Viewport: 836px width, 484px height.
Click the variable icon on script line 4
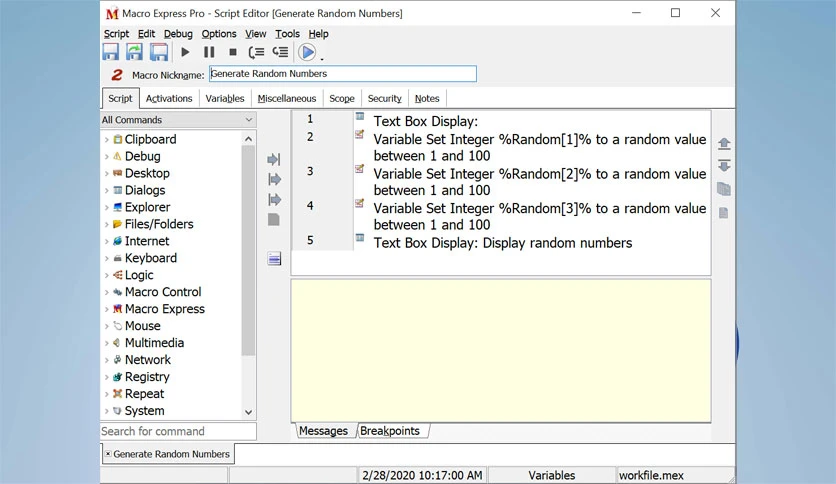(x=360, y=204)
